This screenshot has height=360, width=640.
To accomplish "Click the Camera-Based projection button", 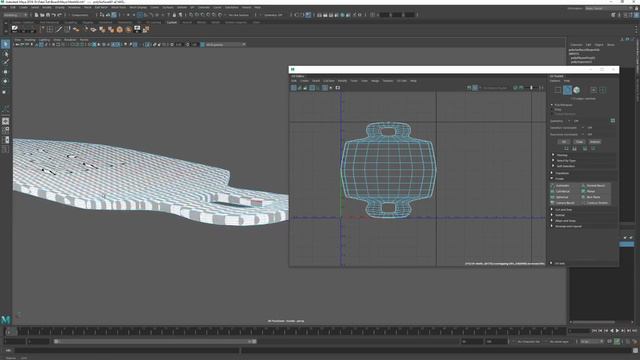I will pos(565,203).
